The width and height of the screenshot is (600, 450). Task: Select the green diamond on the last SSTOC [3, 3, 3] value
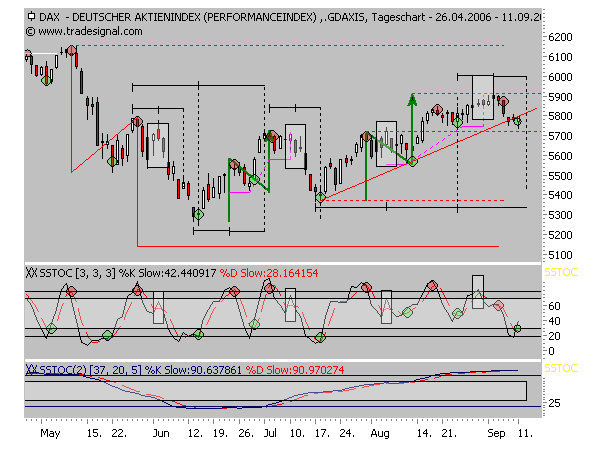pos(517,328)
